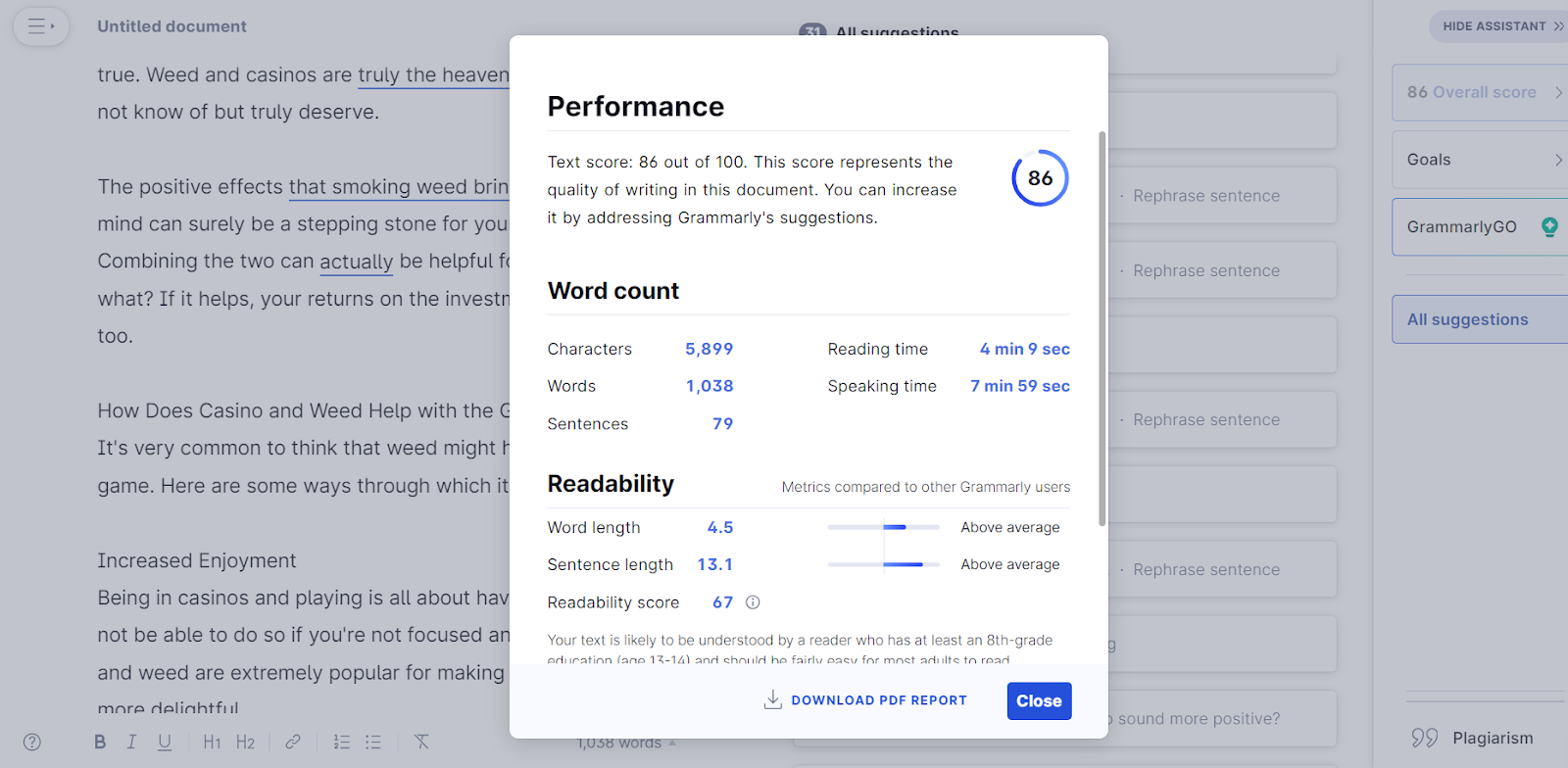Expand the Goals section
Image resolution: width=1568 pixels, height=768 pixels.
(1480, 160)
